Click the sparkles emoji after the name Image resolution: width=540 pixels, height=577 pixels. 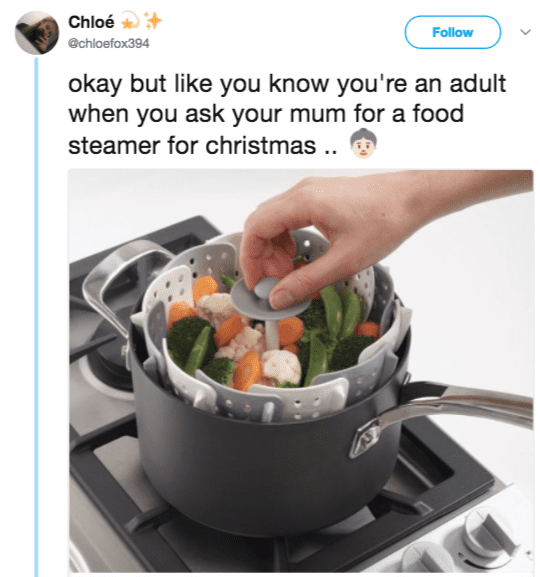tap(152, 20)
